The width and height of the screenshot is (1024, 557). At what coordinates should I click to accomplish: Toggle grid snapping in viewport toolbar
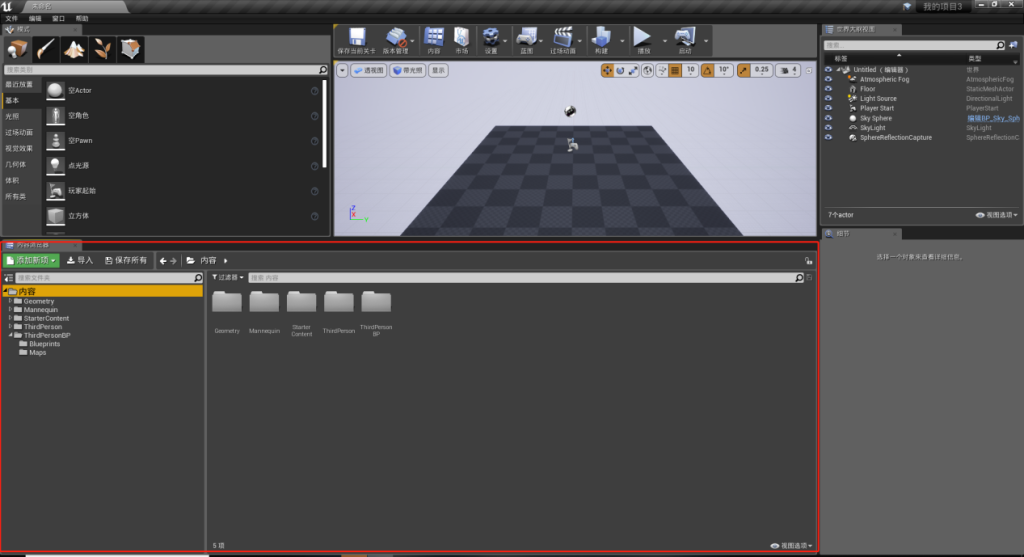tap(675, 71)
